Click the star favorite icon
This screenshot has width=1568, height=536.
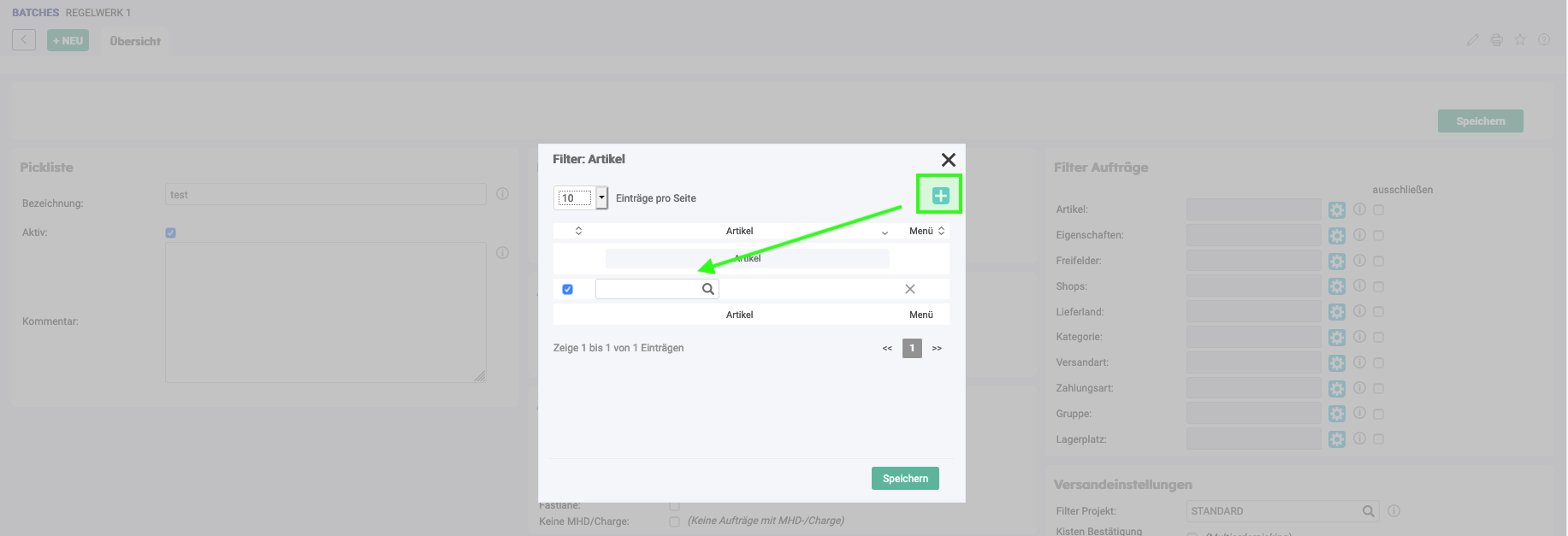[x=1520, y=40]
